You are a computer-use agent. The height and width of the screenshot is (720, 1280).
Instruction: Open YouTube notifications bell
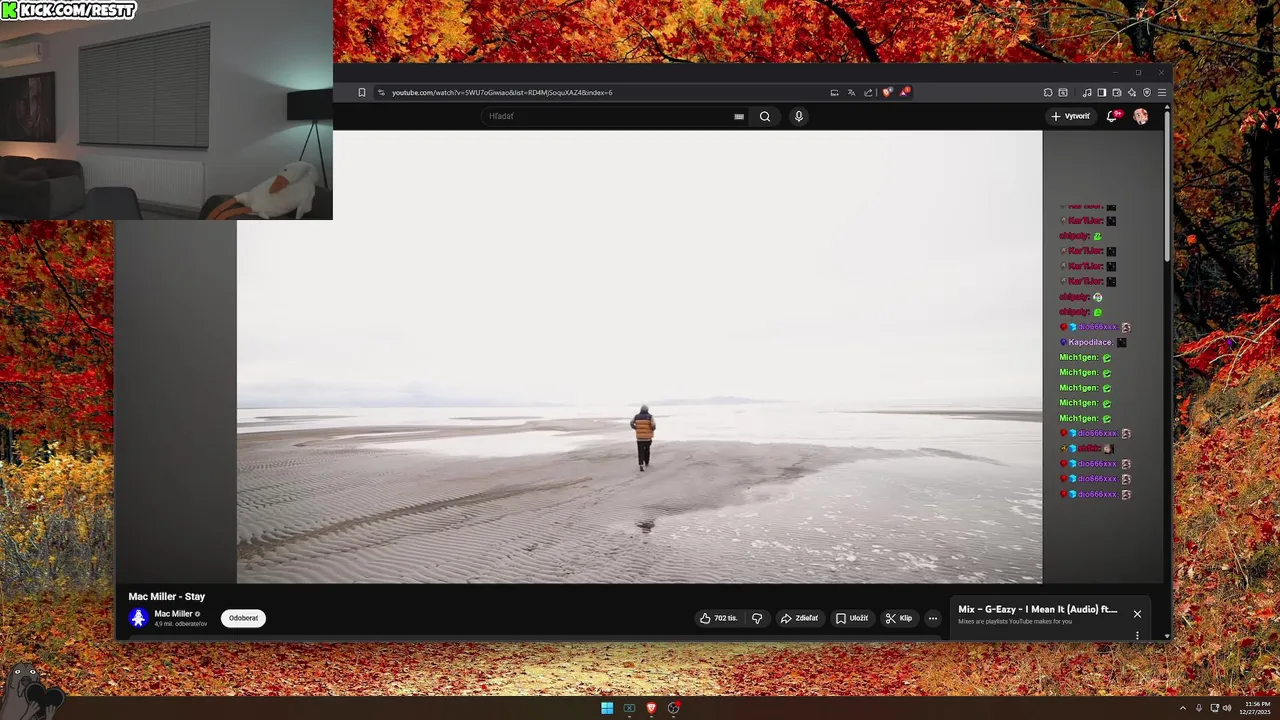coord(1112,116)
